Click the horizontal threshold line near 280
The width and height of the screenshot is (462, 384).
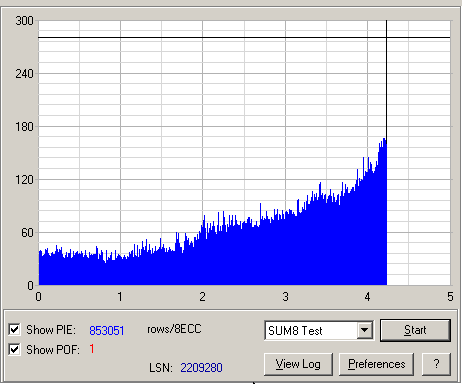click(x=244, y=38)
